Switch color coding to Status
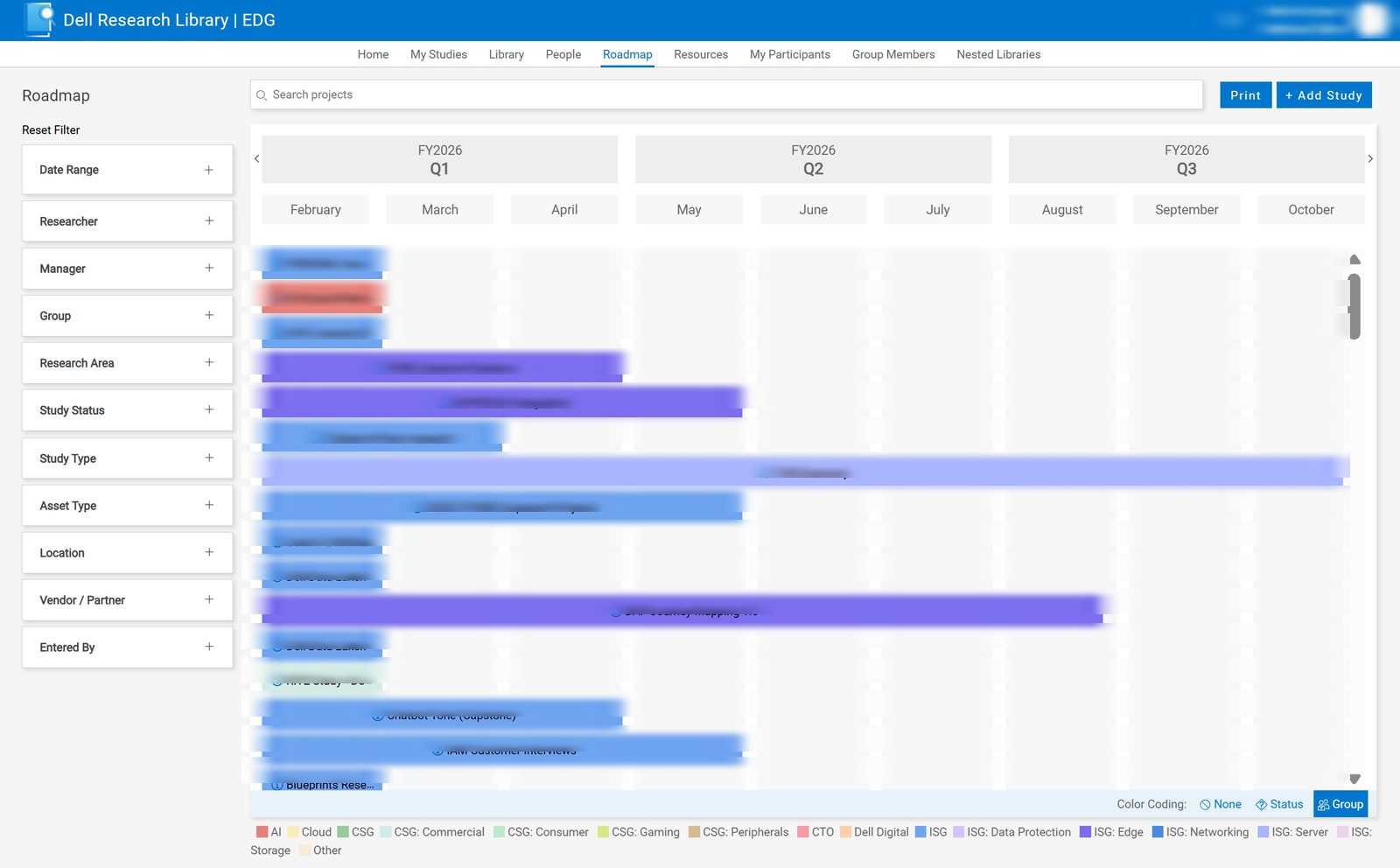 click(1279, 804)
